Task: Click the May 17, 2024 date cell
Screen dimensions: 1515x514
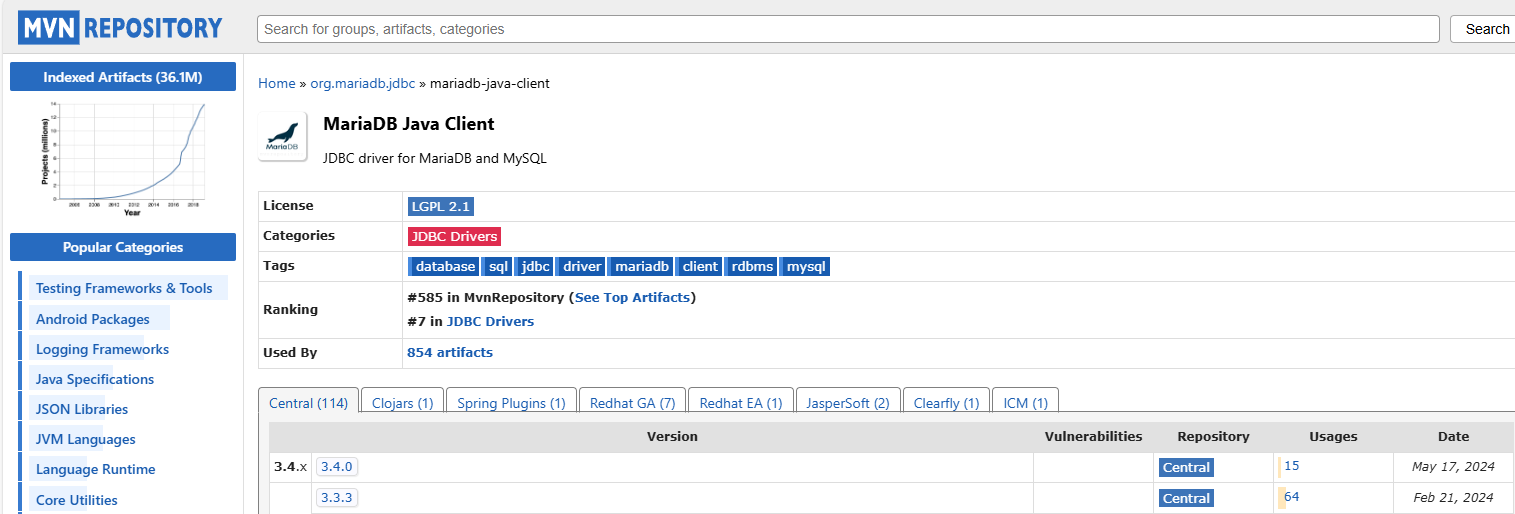Action: pos(1453,467)
